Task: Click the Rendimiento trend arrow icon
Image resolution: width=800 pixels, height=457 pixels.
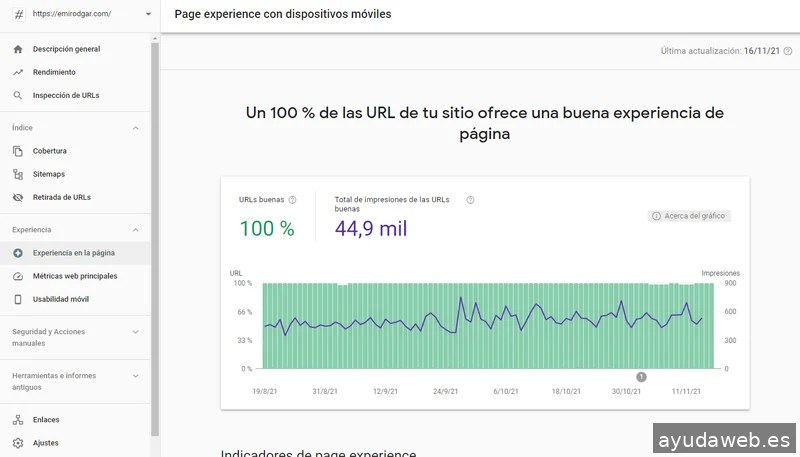Action: pos(18,72)
